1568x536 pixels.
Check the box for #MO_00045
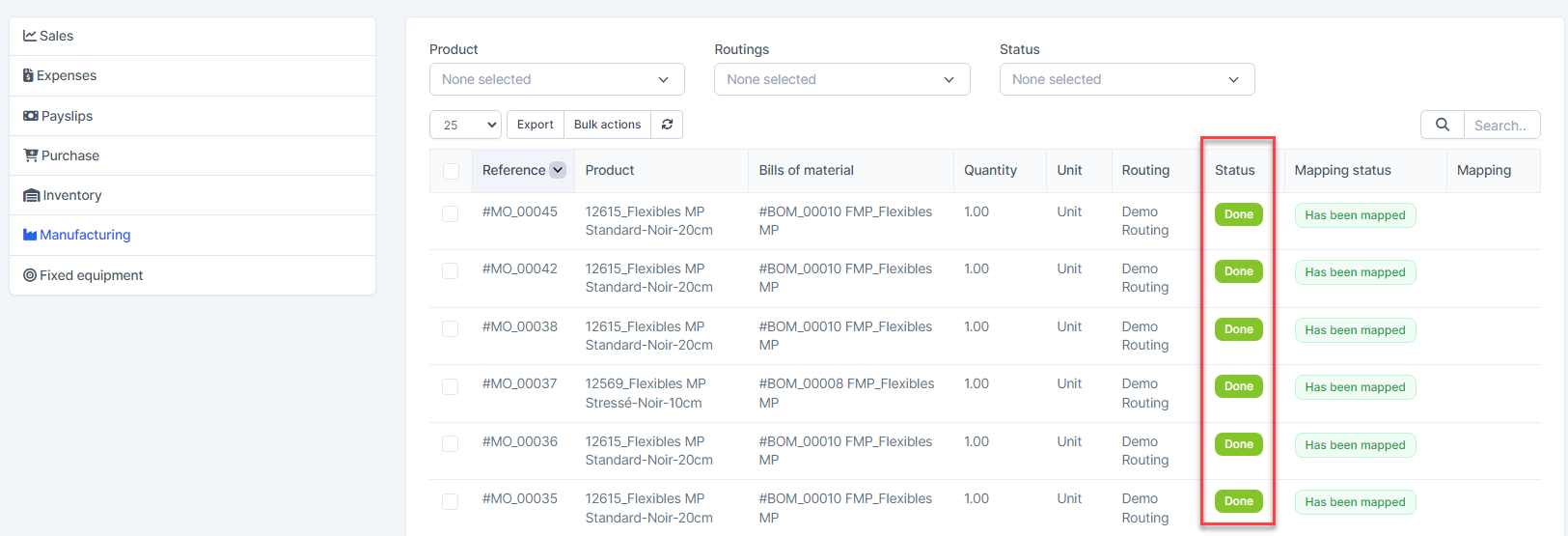click(451, 213)
